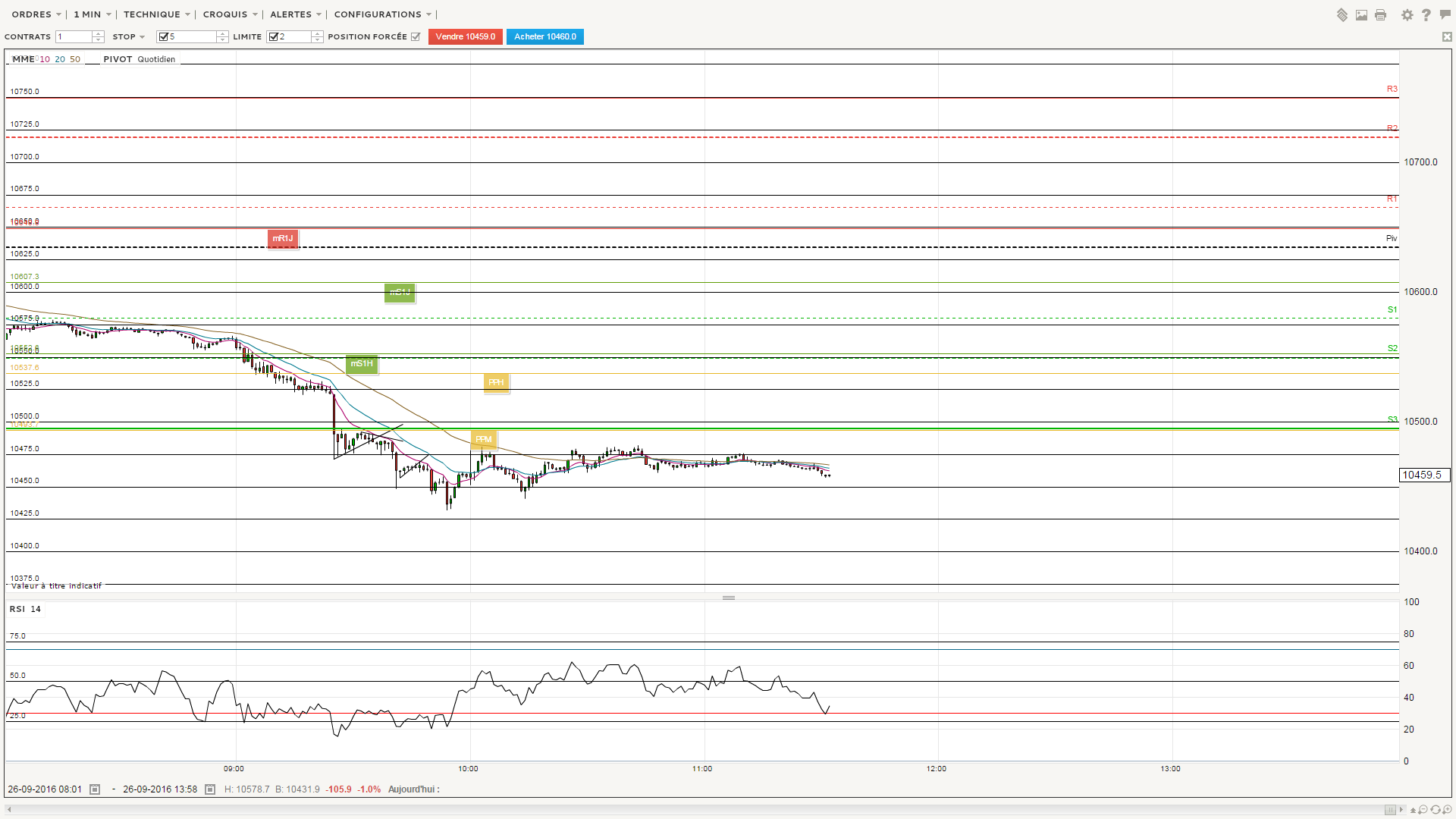
Task: Toggle the Limite checkbox
Action: (x=274, y=37)
